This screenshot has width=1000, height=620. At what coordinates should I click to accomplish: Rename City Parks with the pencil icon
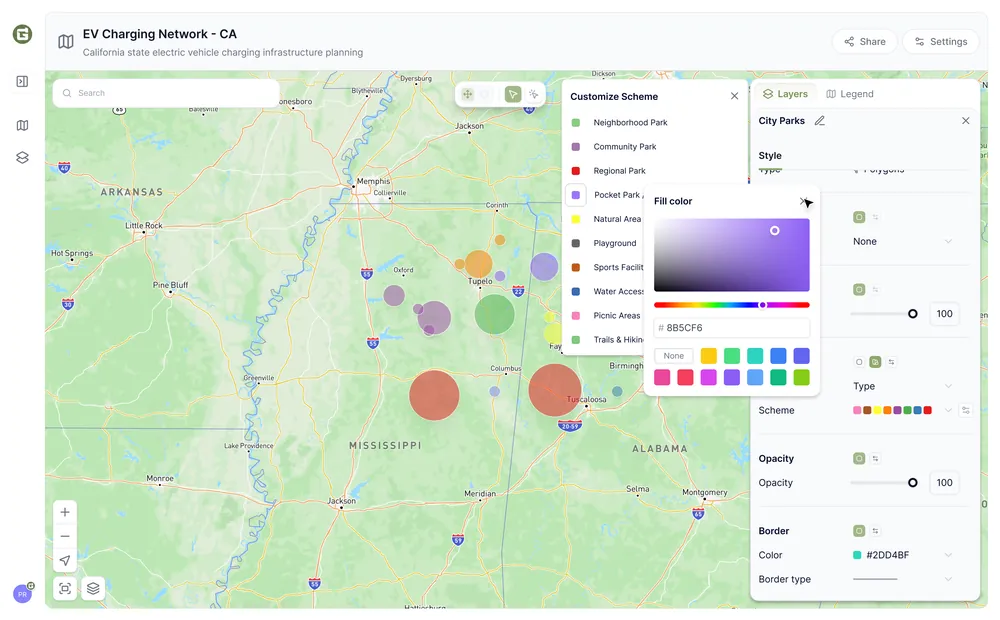(820, 121)
